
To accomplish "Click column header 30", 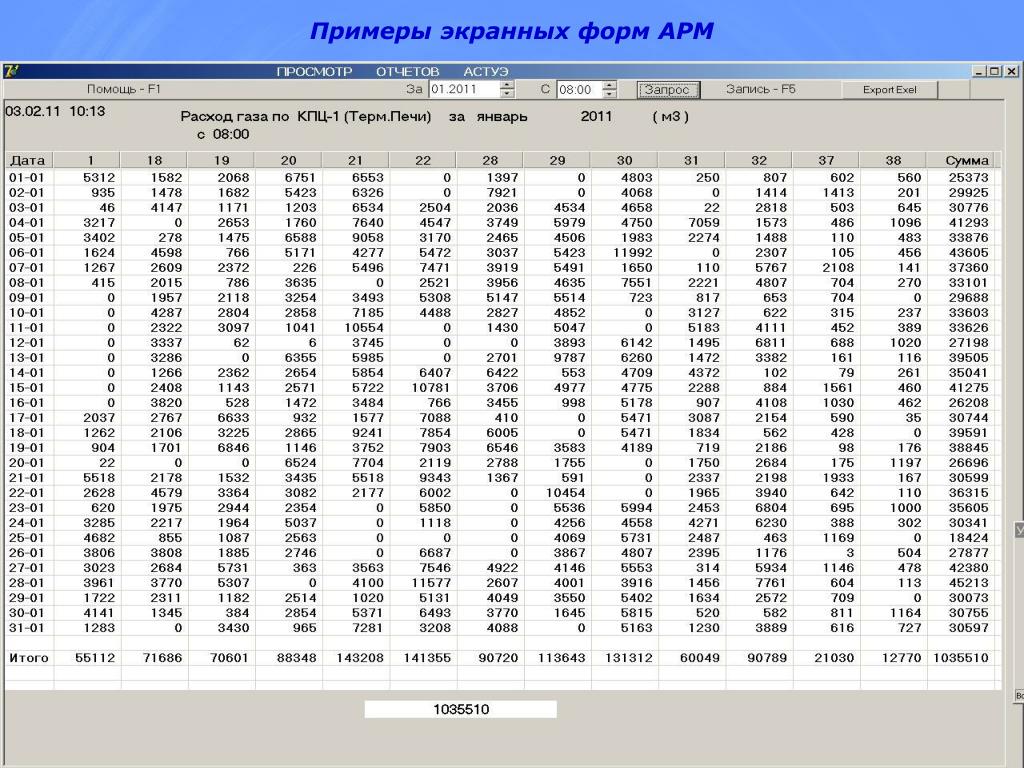I will tap(624, 160).
